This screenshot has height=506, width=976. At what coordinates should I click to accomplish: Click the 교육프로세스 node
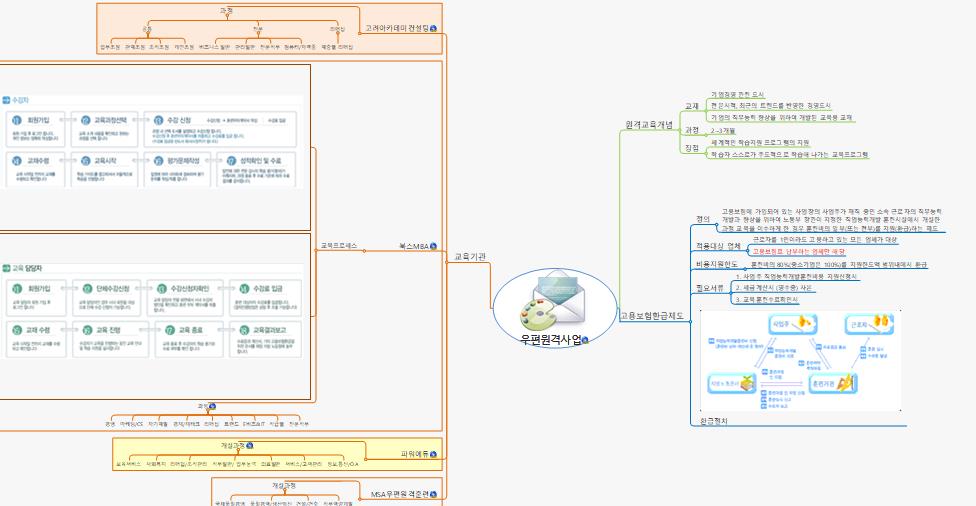339,245
